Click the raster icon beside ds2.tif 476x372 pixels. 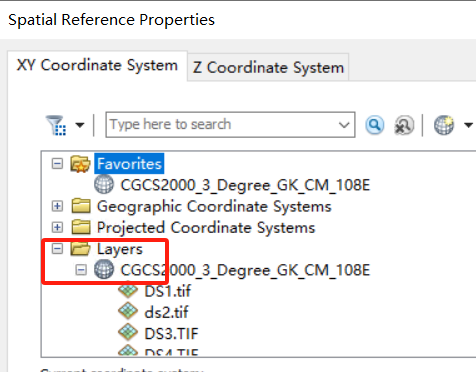[128, 311]
